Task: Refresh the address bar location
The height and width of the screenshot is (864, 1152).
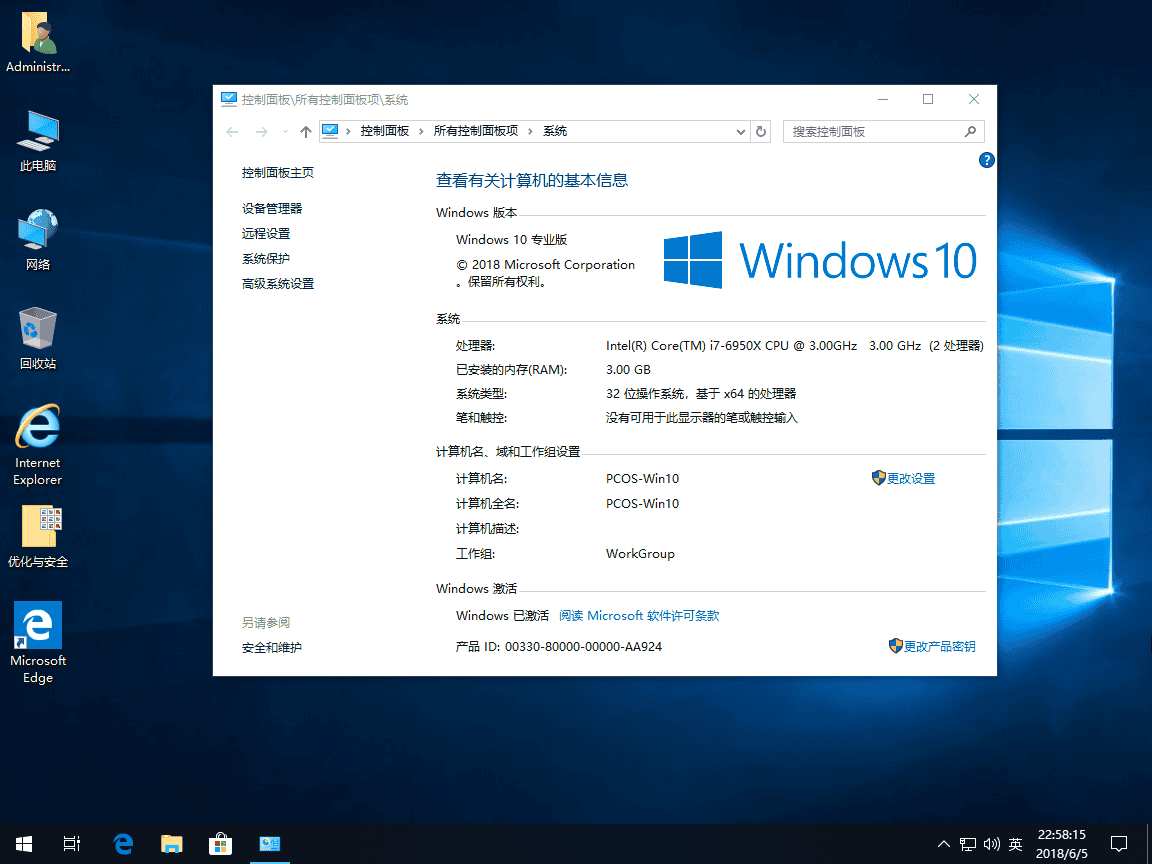Action: click(761, 132)
